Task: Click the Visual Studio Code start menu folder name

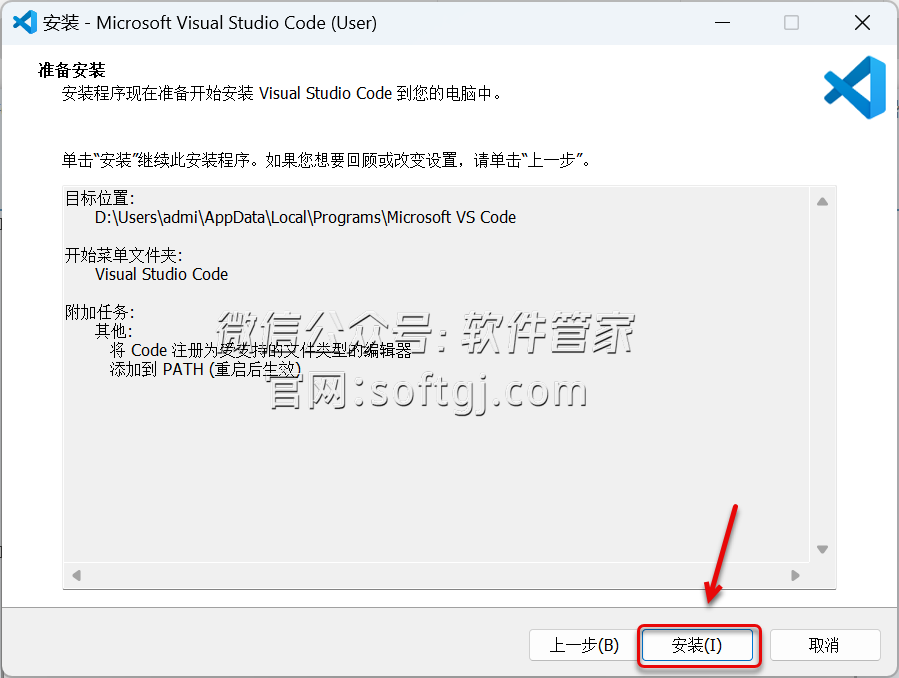Action: [161, 275]
